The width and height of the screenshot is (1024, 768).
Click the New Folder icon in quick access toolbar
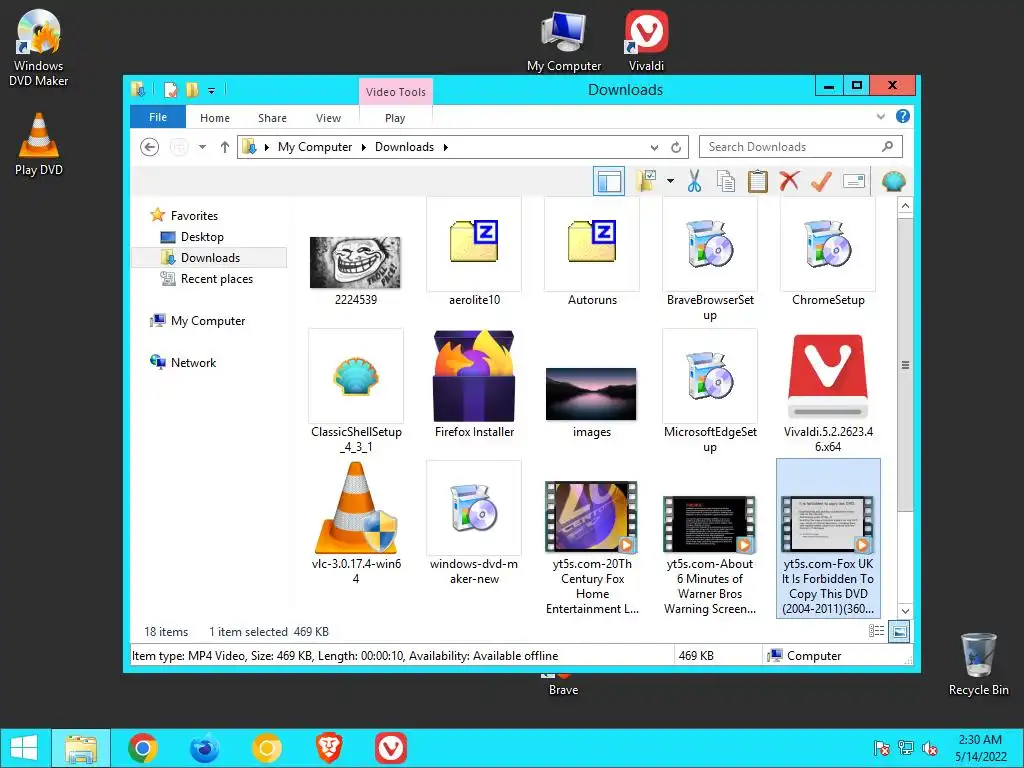tap(192, 89)
